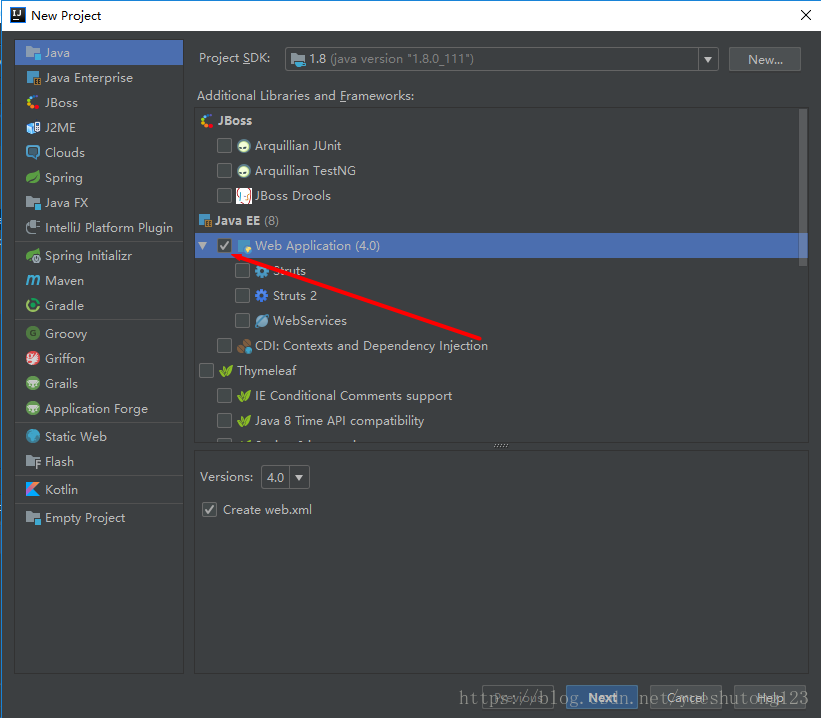The width and height of the screenshot is (821, 718).
Task: Collapse the Web Application tree node
Action: (x=203, y=245)
